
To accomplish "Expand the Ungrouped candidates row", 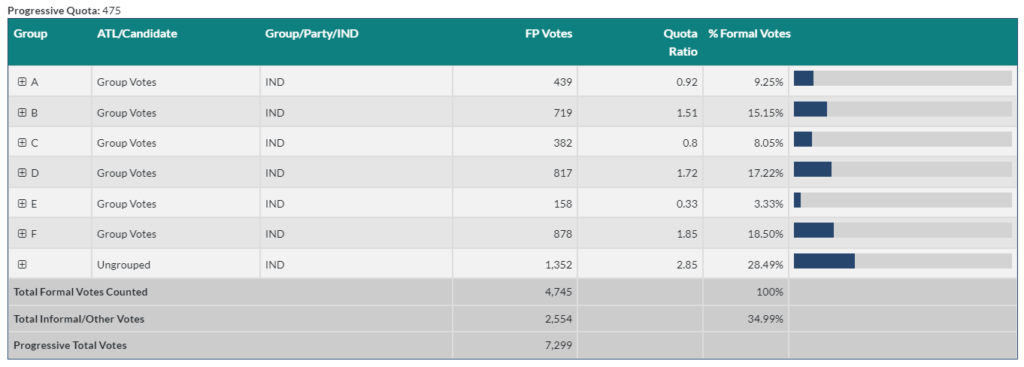I will point(22,264).
